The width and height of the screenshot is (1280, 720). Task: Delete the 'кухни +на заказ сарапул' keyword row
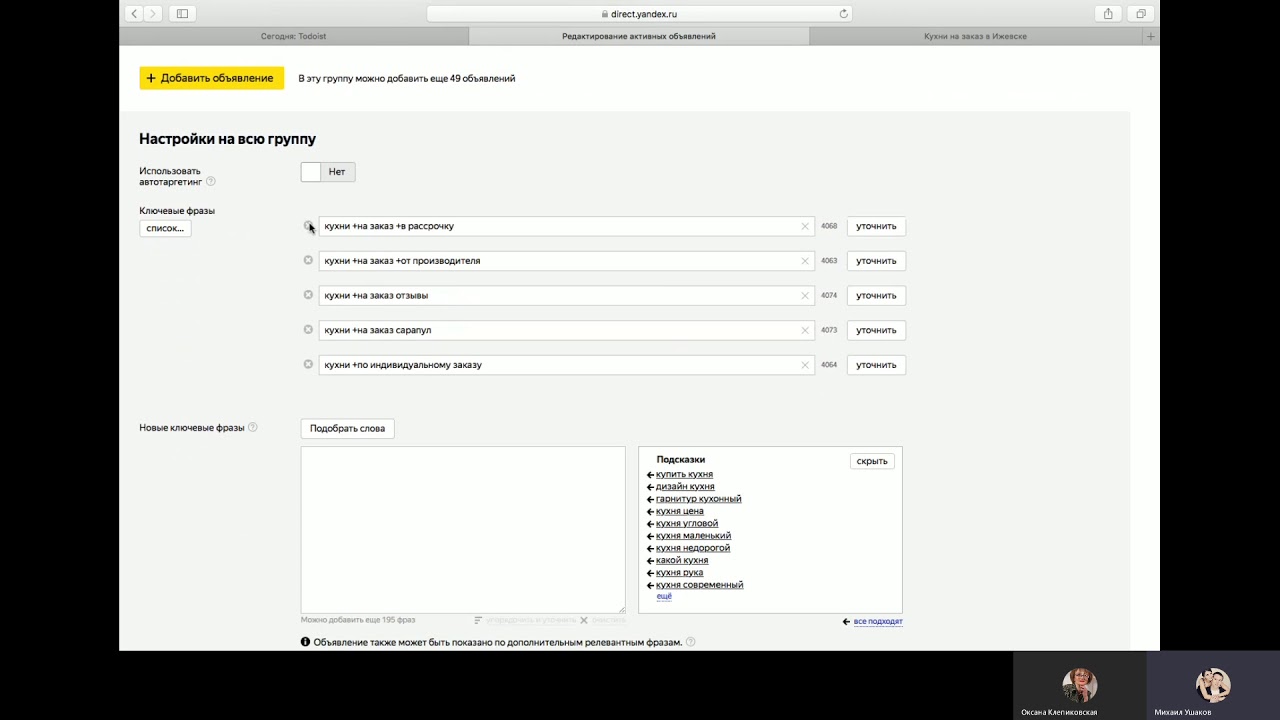click(308, 330)
